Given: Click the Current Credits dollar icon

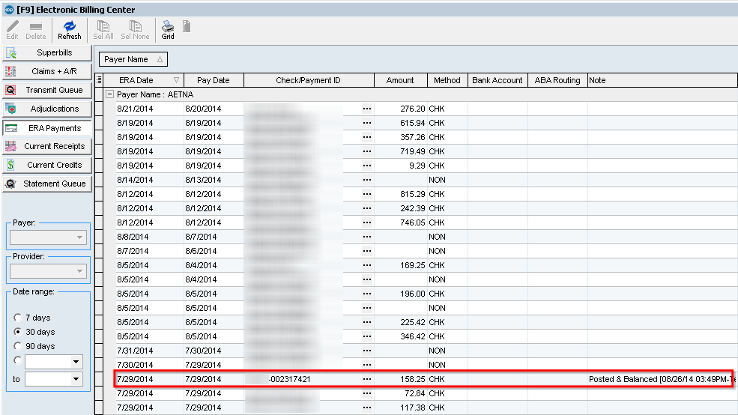Looking at the screenshot, I should pyautogui.click(x=11, y=165).
